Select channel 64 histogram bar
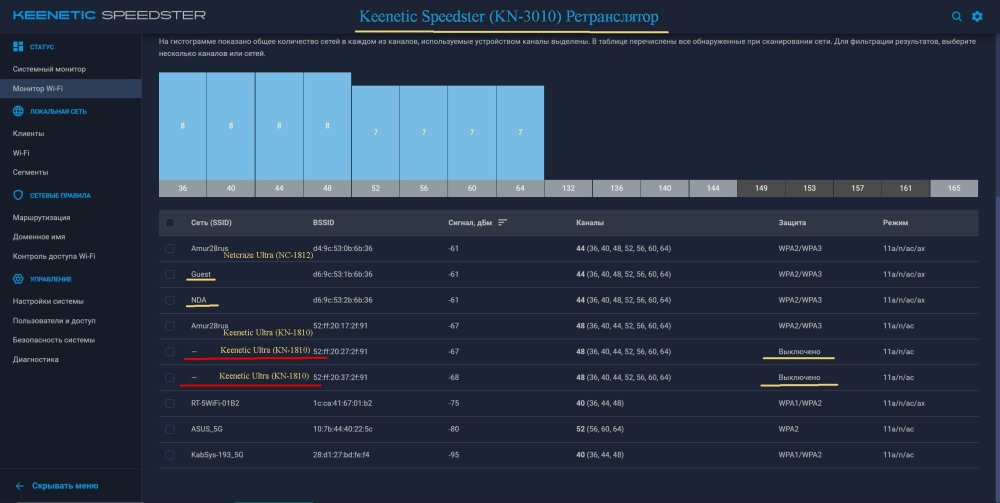This screenshot has height=503, width=1000. [x=520, y=133]
